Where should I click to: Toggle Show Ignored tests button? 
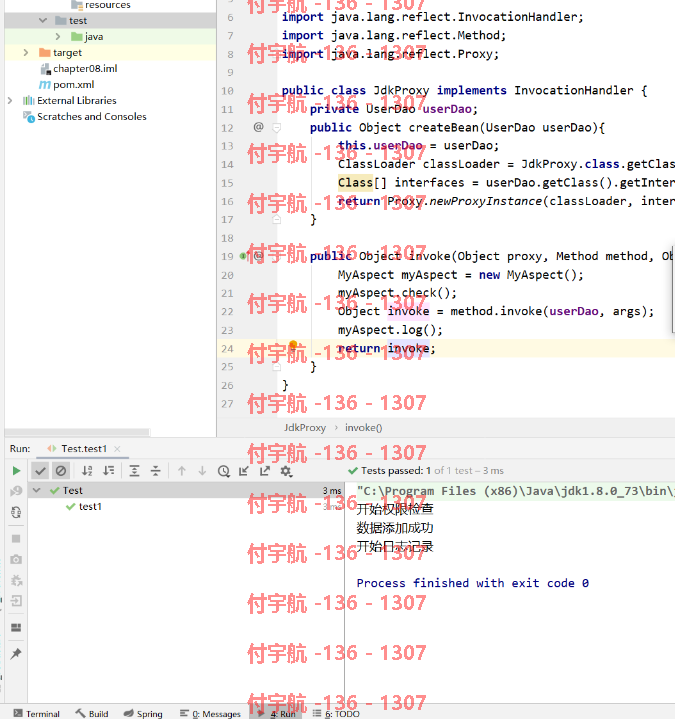click(x=61, y=470)
